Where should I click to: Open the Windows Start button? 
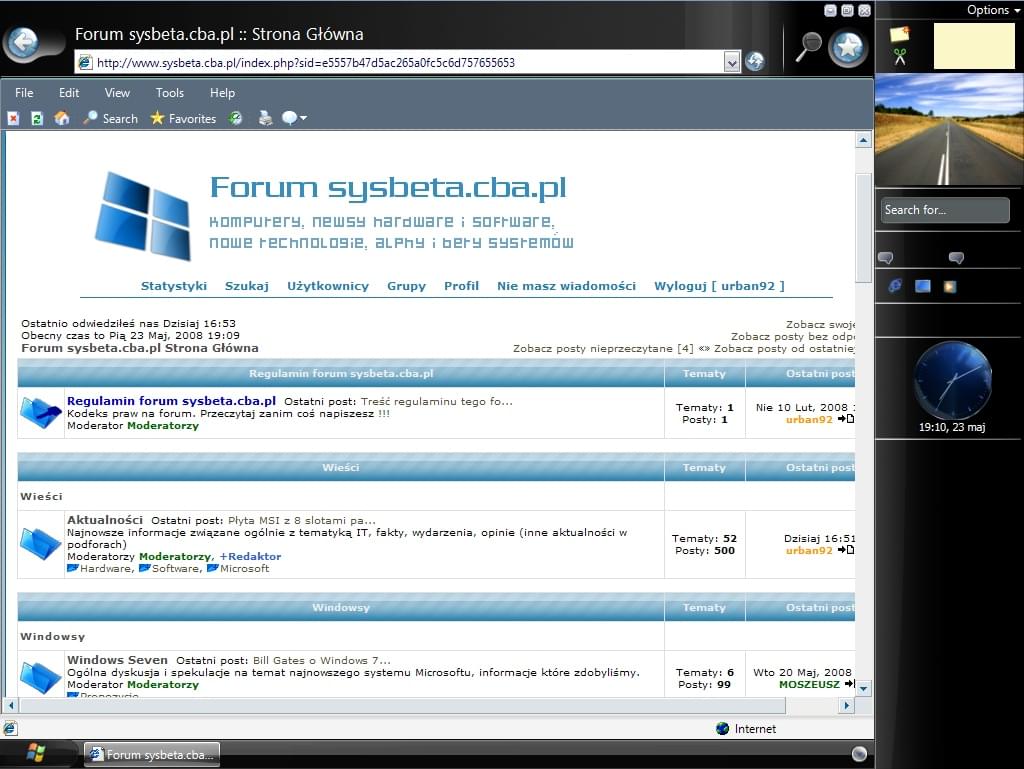coord(35,754)
